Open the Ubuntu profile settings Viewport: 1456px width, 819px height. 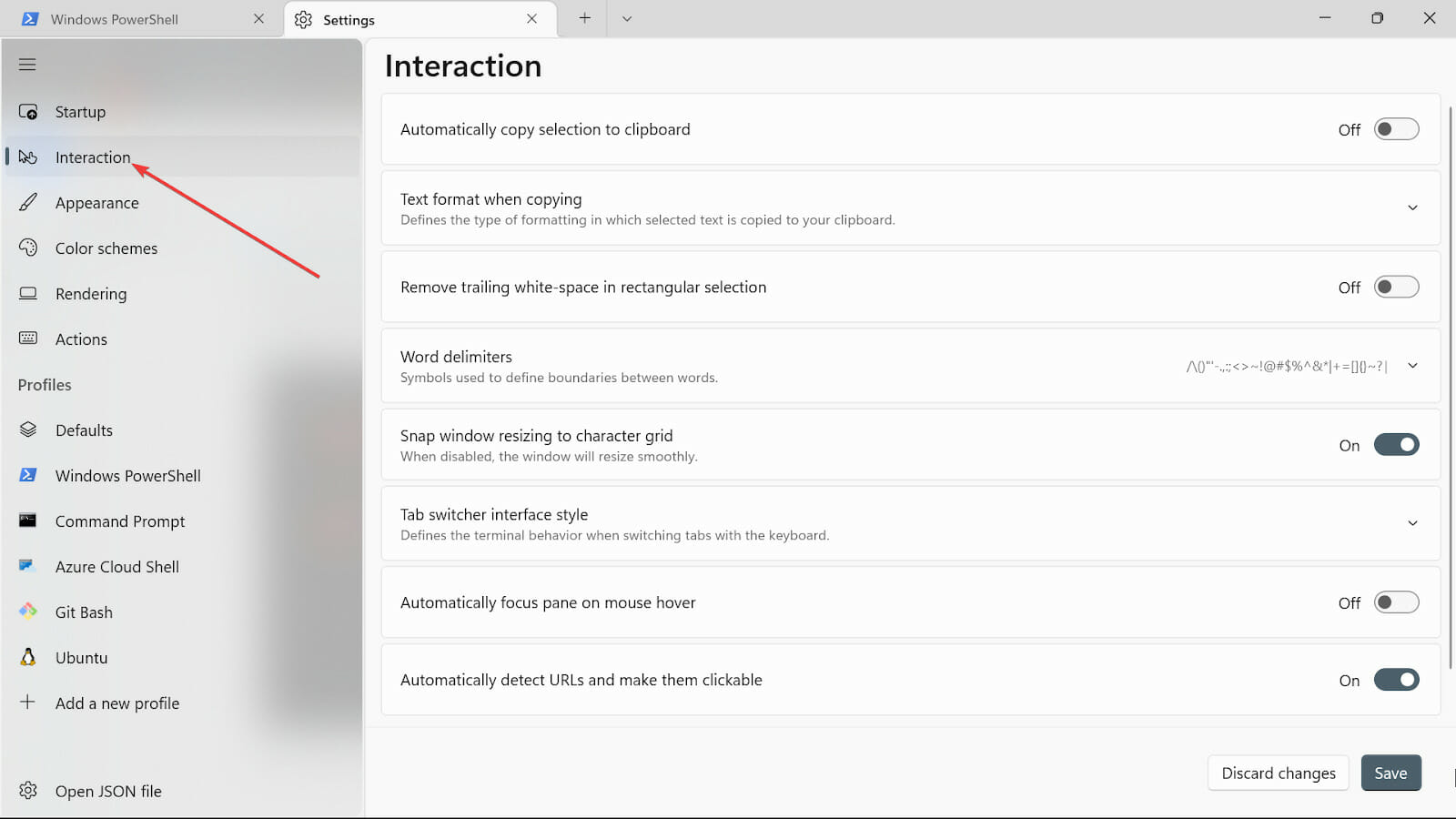(x=182, y=657)
